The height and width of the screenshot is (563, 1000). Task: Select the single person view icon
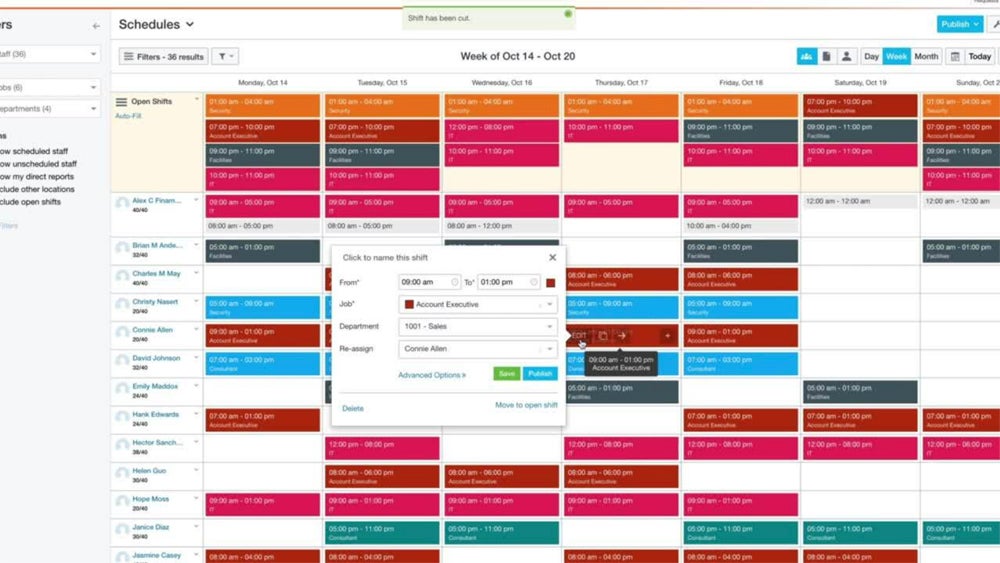(x=846, y=56)
